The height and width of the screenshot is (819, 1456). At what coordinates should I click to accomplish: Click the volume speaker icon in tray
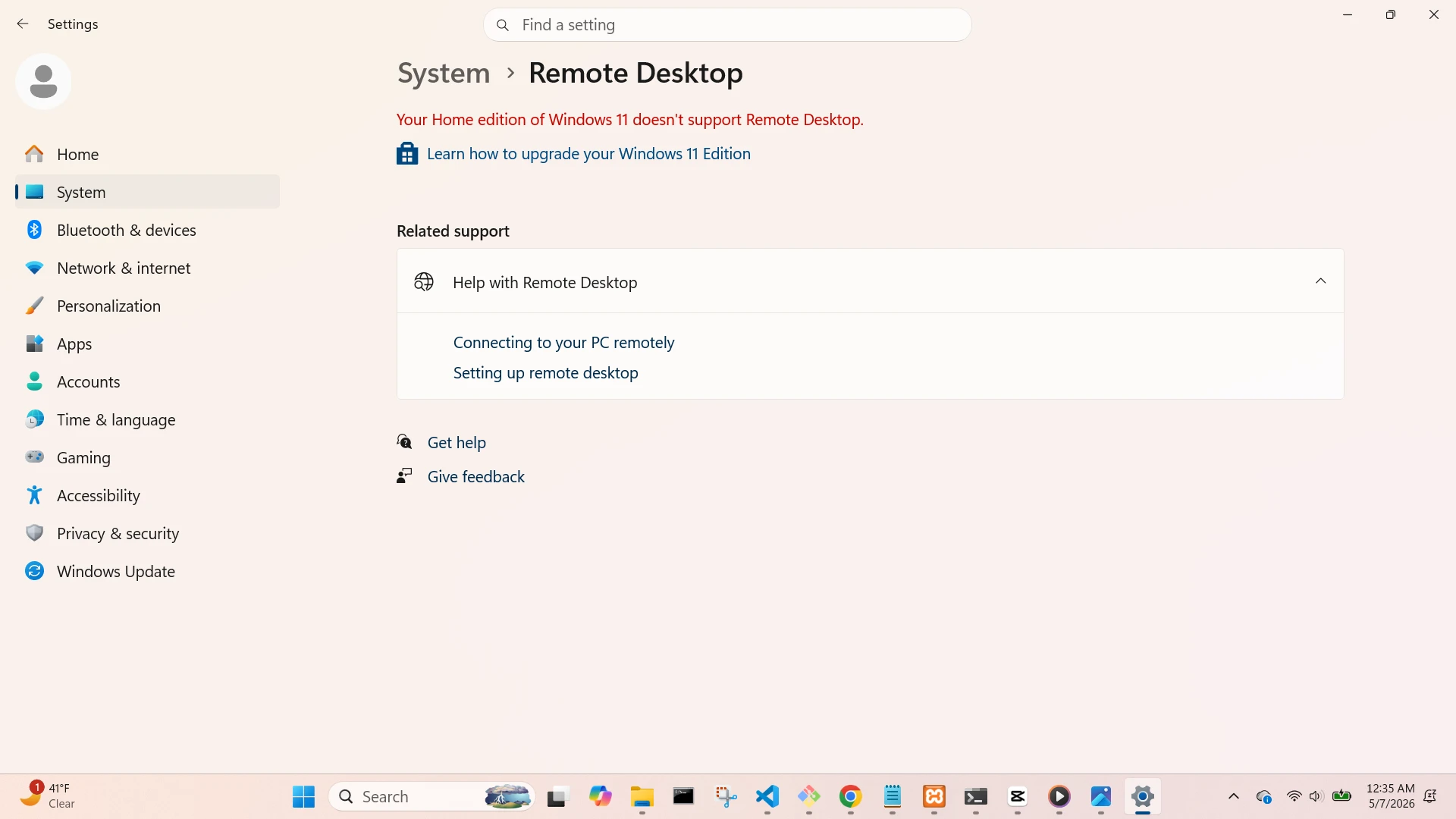[x=1316, y=796]
